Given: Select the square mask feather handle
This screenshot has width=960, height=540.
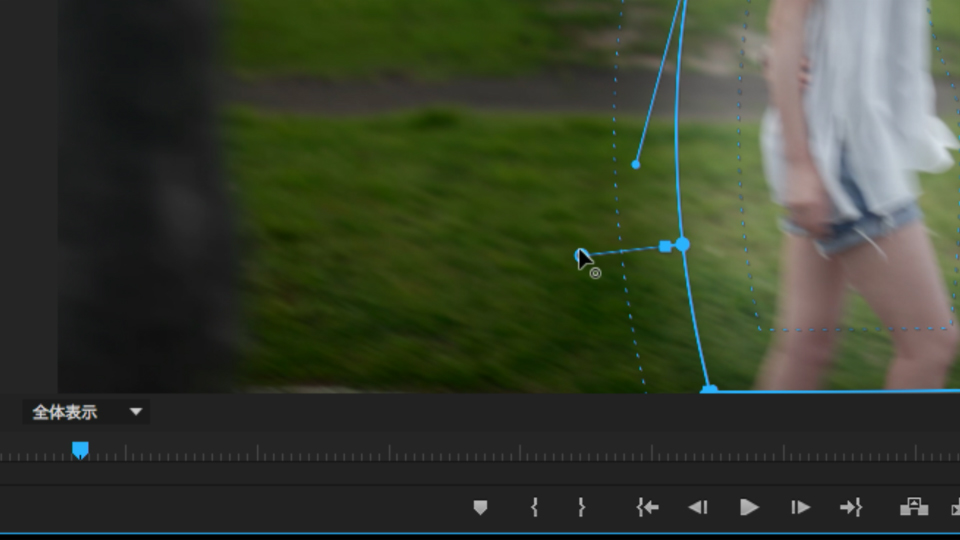Looking at the screenshot, I should [665, 247].
